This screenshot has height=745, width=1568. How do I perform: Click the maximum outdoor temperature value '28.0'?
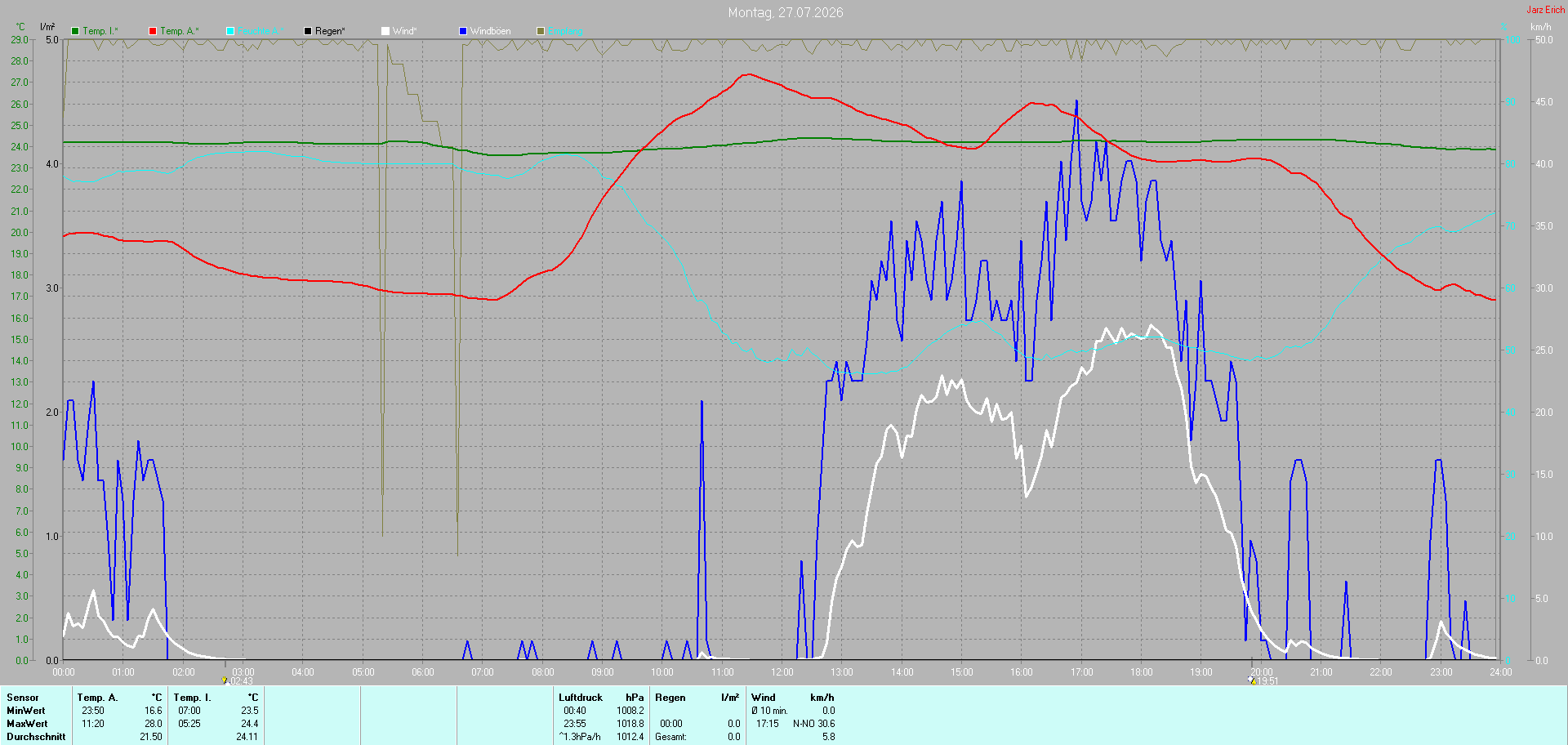pyautogui.click(x=154, y=724)
